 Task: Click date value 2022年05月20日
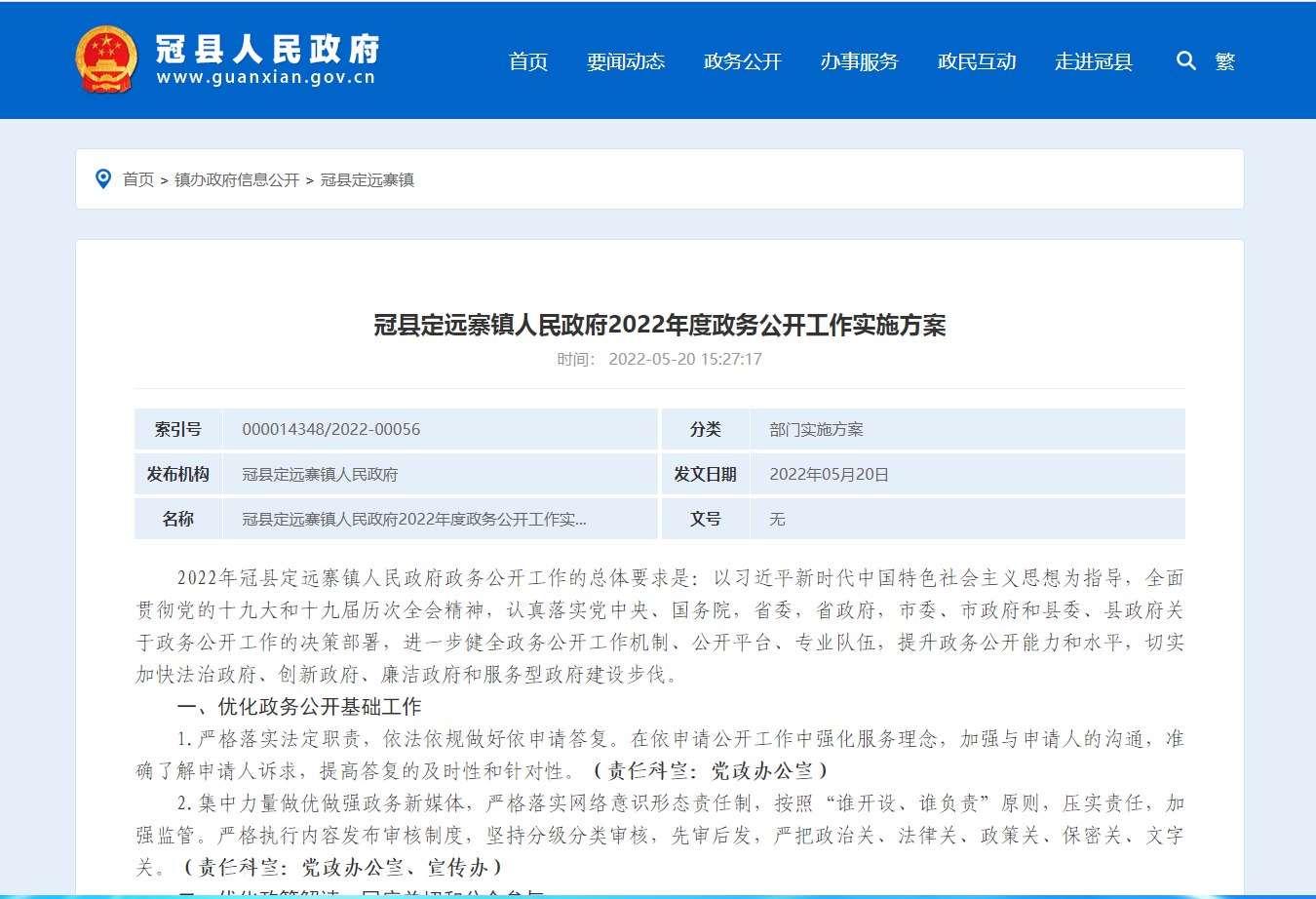pyautogui.click(x=830, y=474)
